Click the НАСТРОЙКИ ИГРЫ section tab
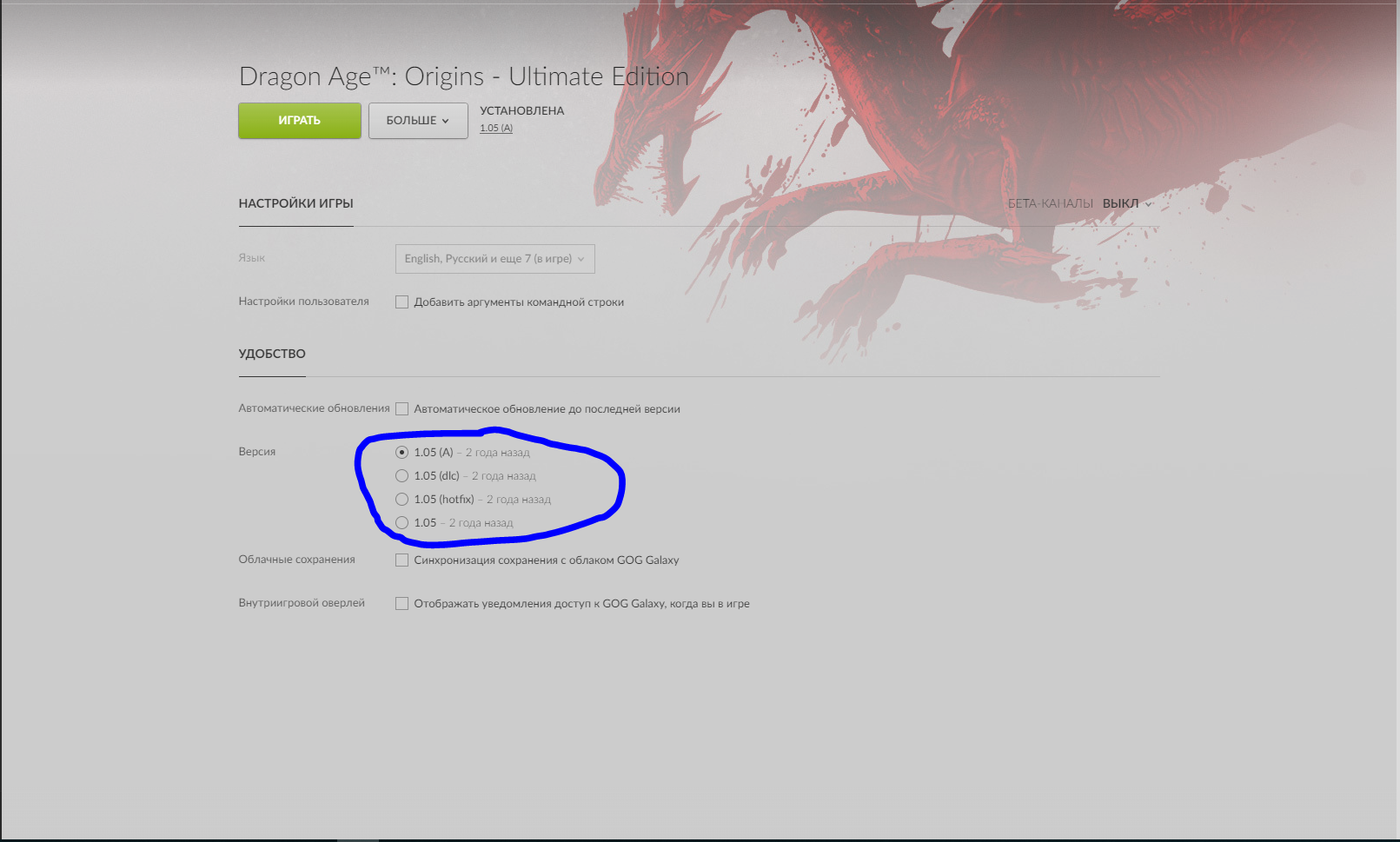 point(295,204)
